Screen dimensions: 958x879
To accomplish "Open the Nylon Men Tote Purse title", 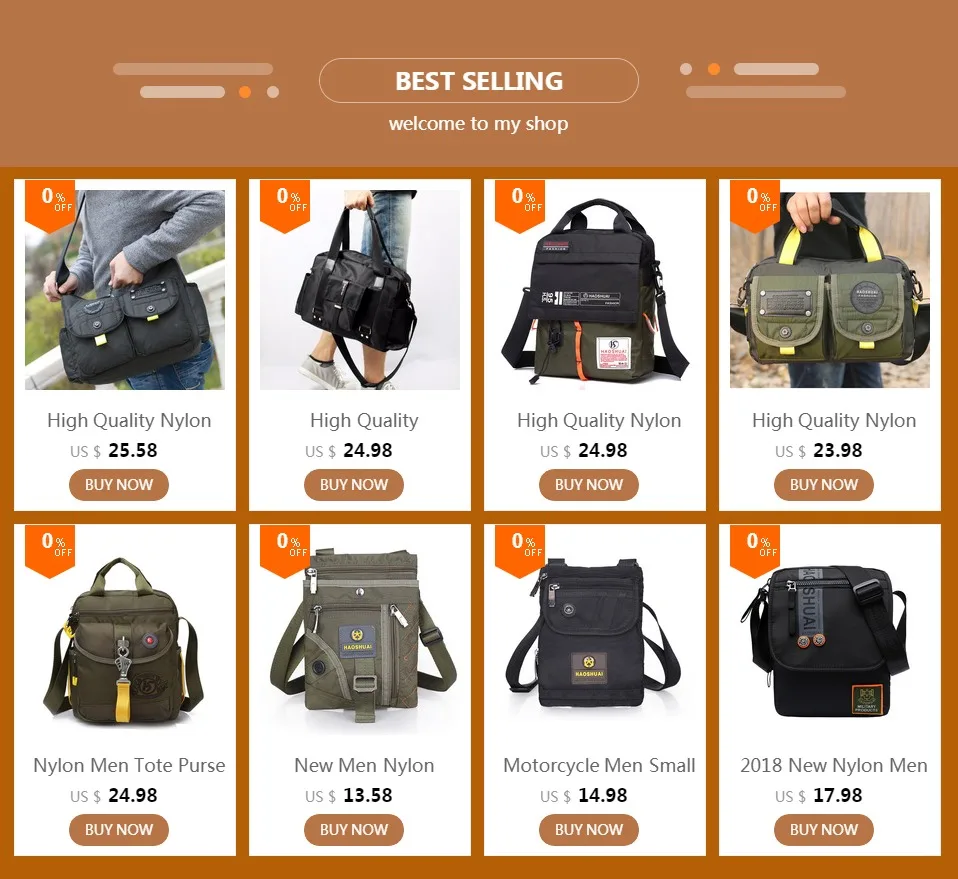I will (x=129, y=765).
